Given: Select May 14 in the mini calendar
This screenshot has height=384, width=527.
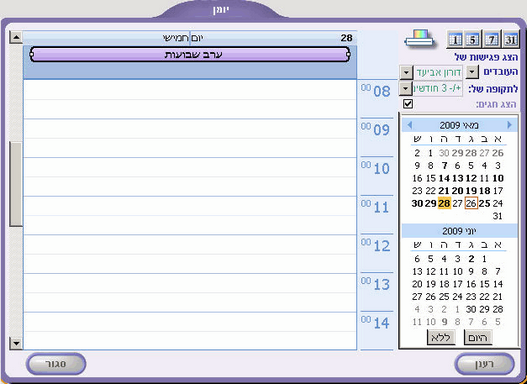Looking at the screenshot, I should tap(444, 178).
